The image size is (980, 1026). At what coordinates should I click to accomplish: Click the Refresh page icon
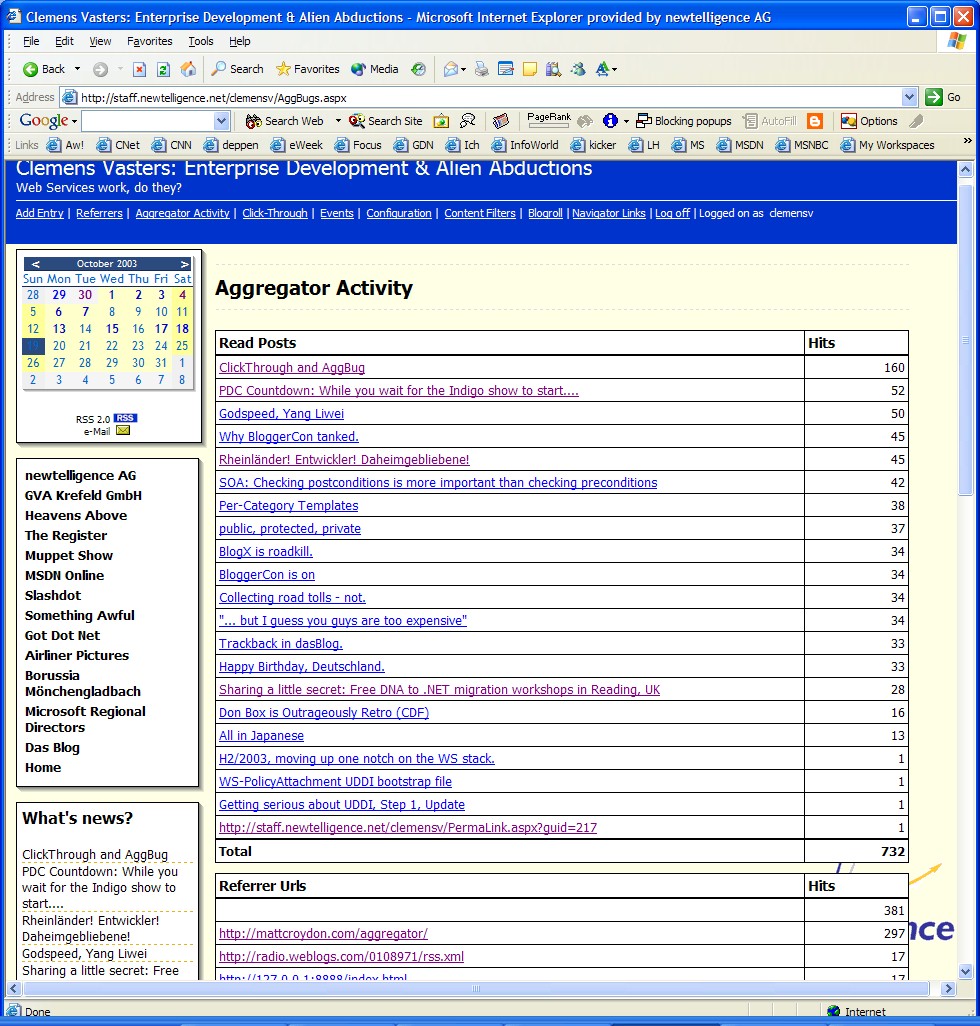[164, 69]
